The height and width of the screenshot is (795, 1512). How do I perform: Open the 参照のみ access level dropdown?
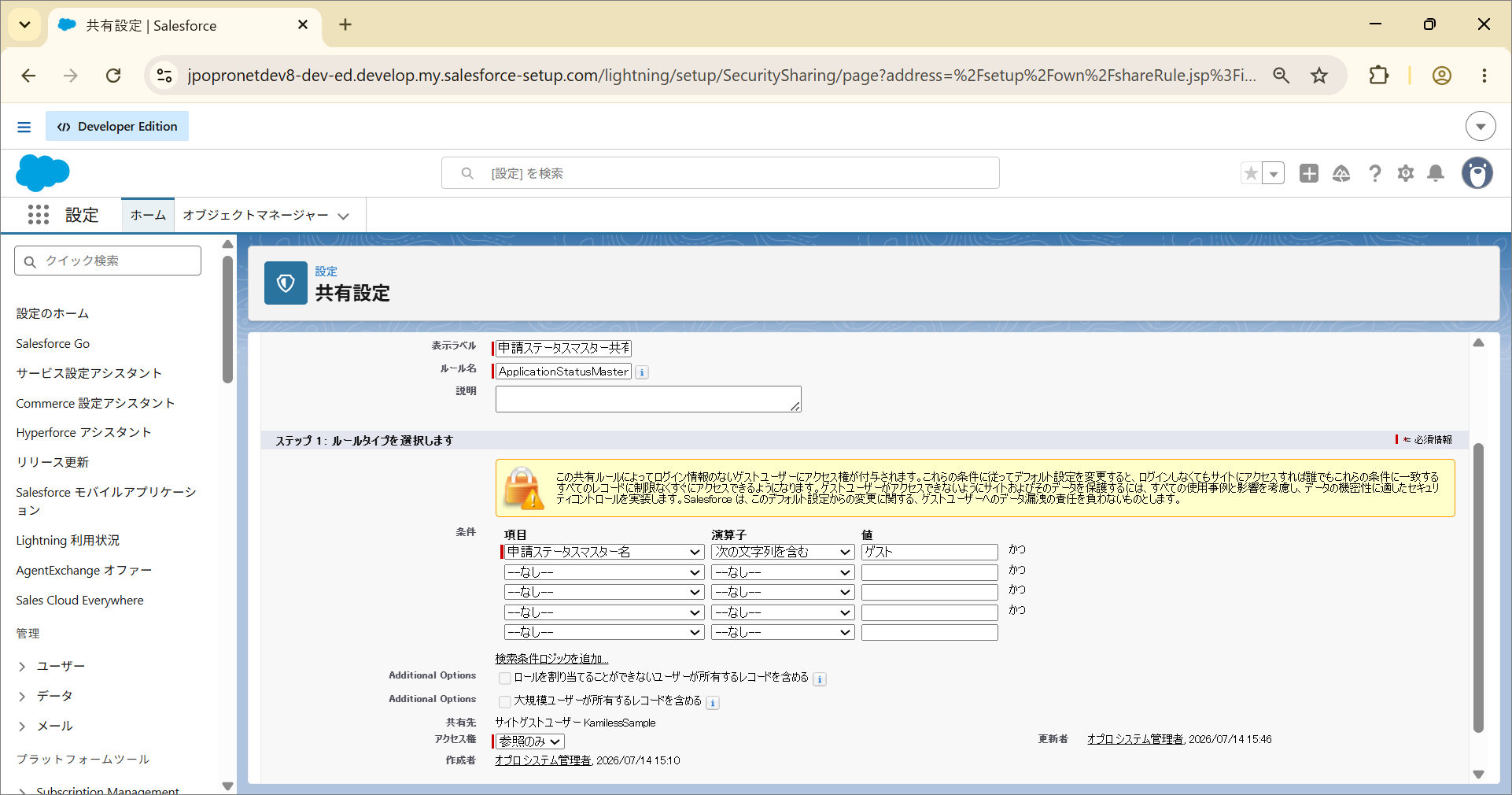[x=530, y=741]
